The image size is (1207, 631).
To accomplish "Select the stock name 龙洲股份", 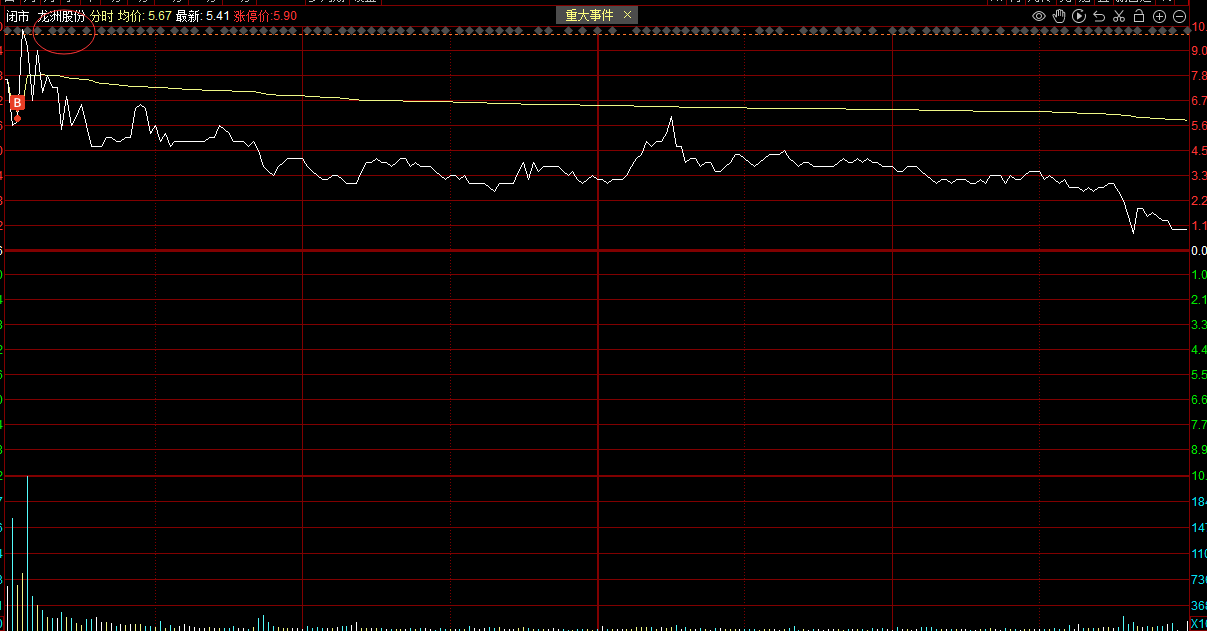I will [61, 17].
